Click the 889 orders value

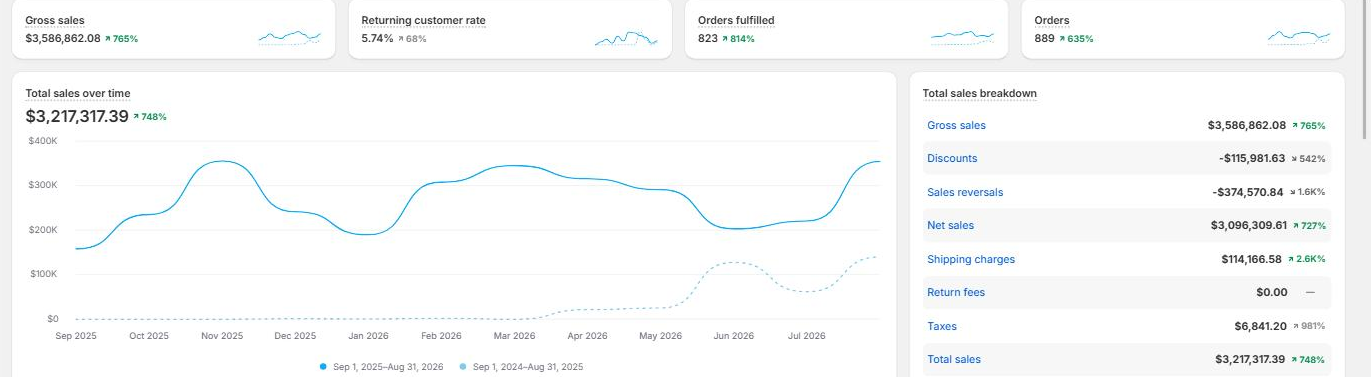coord(1044,39)
